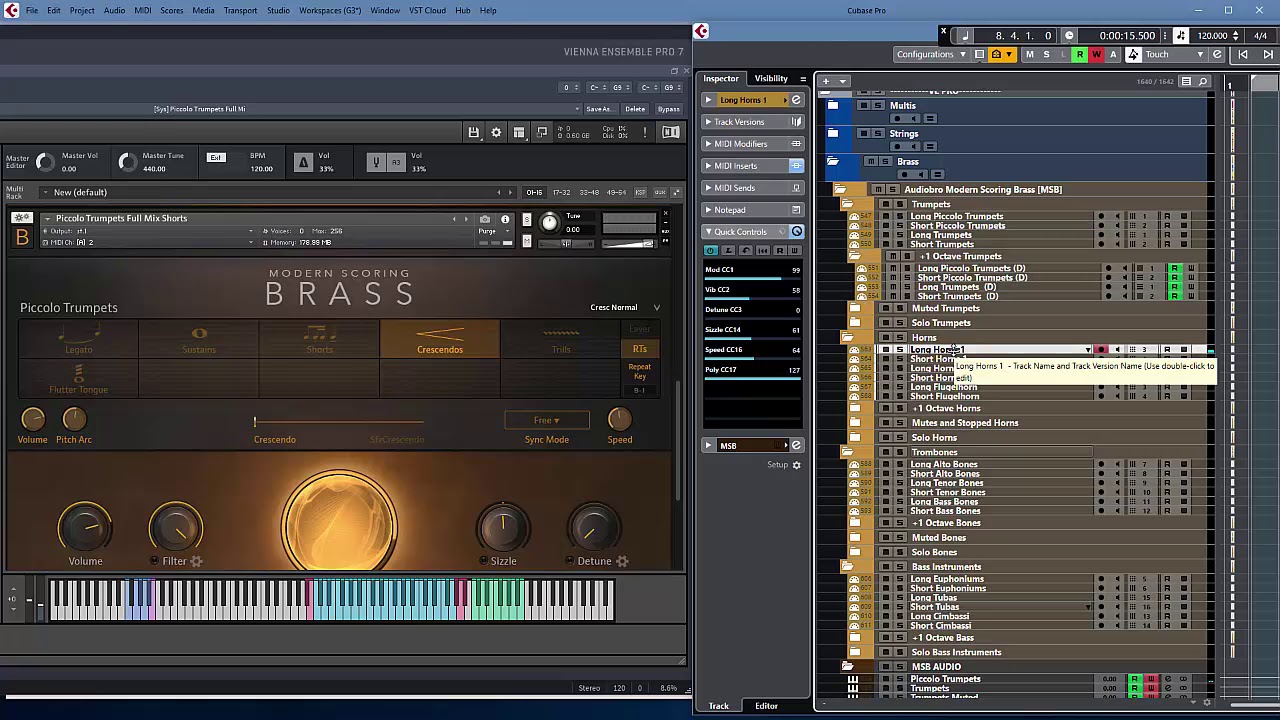Click Delete preset button
The width and height of the screenshot is (1280, 720).
click(635, 109)
